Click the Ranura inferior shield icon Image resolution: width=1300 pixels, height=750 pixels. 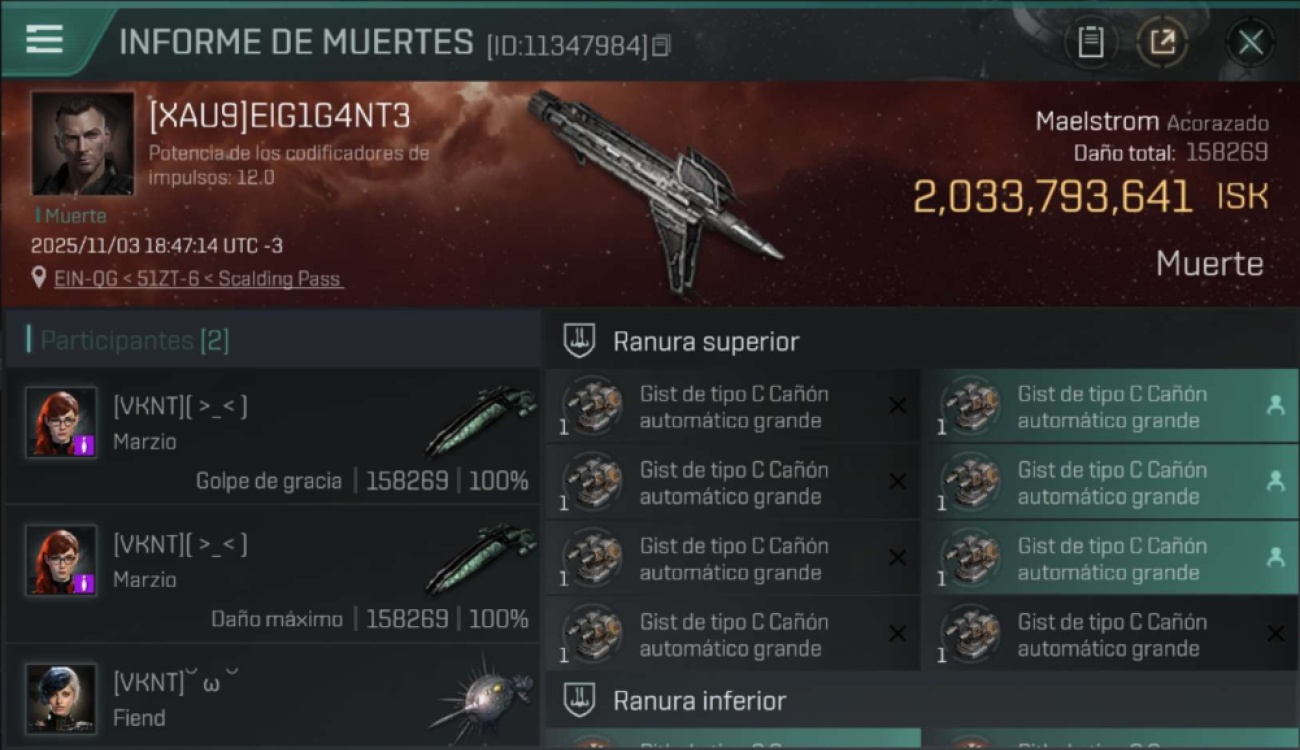(579, 700)
